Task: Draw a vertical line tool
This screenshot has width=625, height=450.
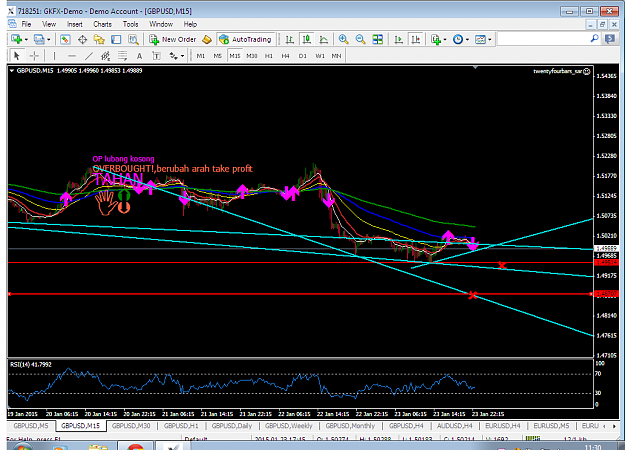Action: [x=54, y=56]
